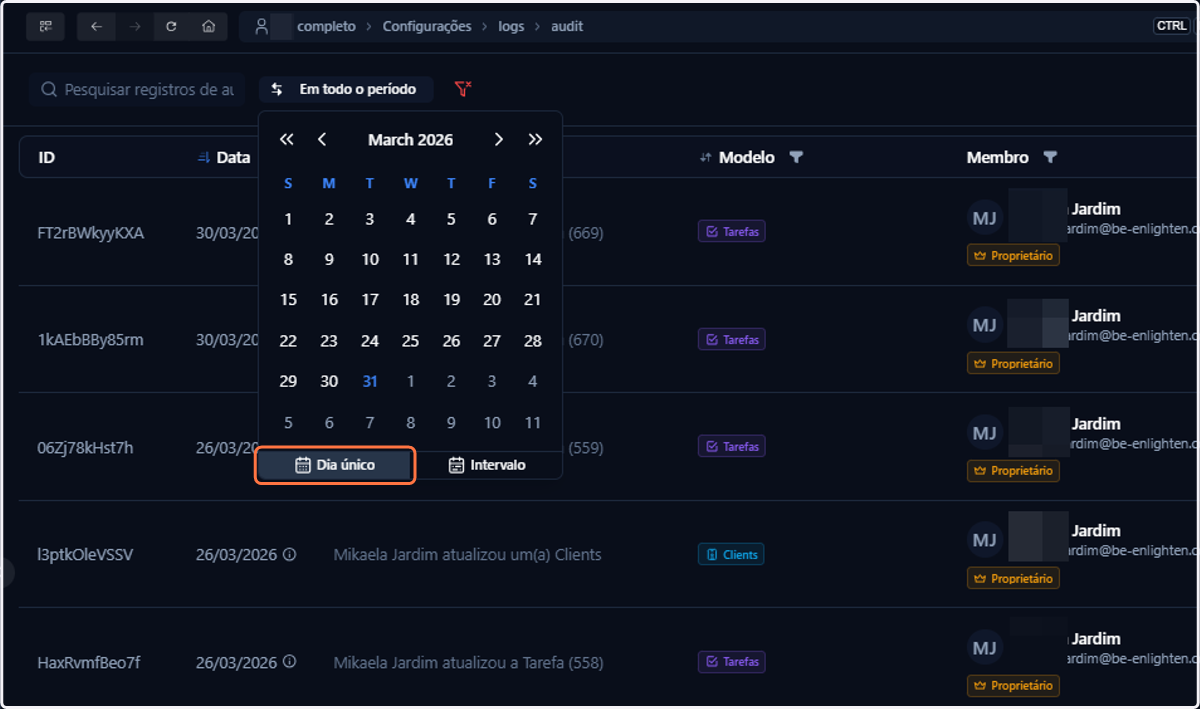Show info icon beside l3ptkOleVSSV date
Screen dimensions: 1200x709
tap(290, 554)
